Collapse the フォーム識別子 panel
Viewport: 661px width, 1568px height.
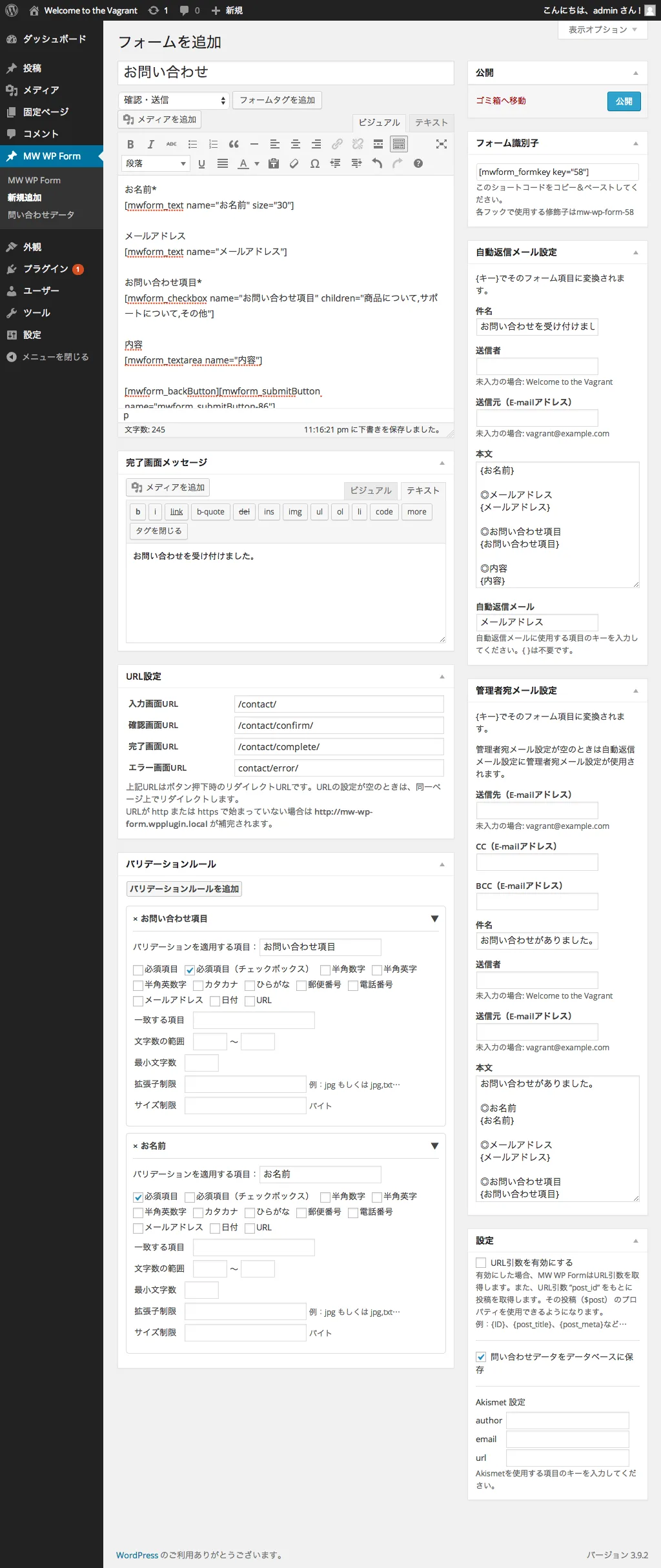[636, 143]
